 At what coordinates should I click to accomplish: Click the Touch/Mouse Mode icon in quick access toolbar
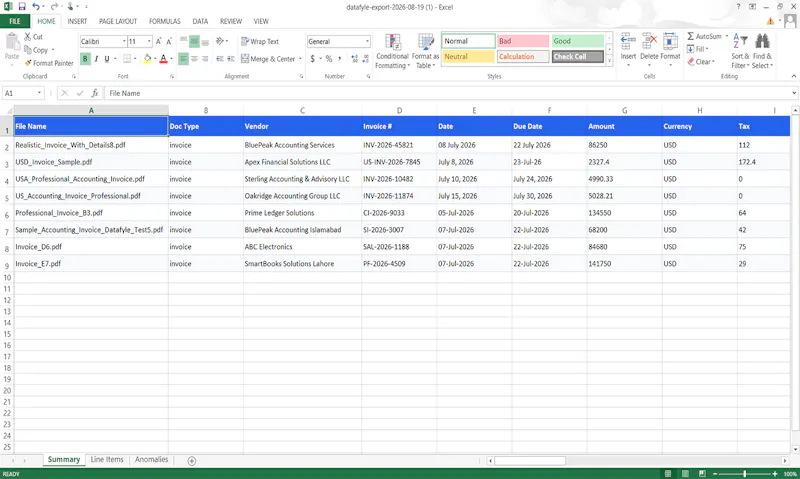click(70, 7)
